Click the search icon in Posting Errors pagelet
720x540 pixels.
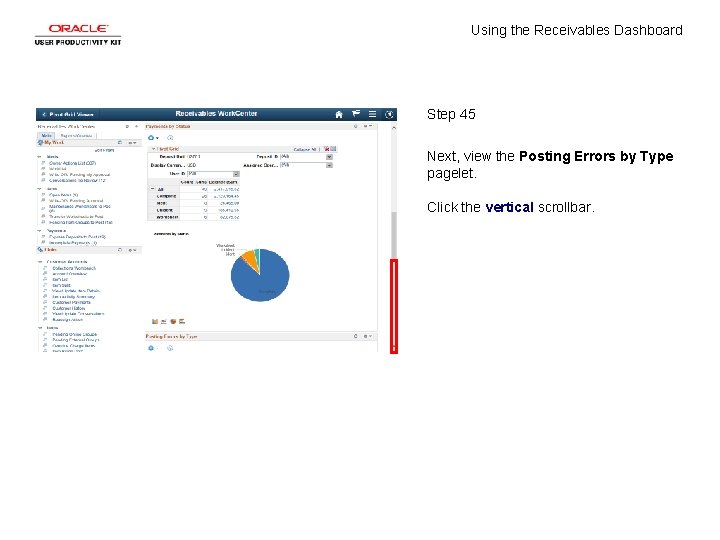pyautogui.click(x=170, y=348)
